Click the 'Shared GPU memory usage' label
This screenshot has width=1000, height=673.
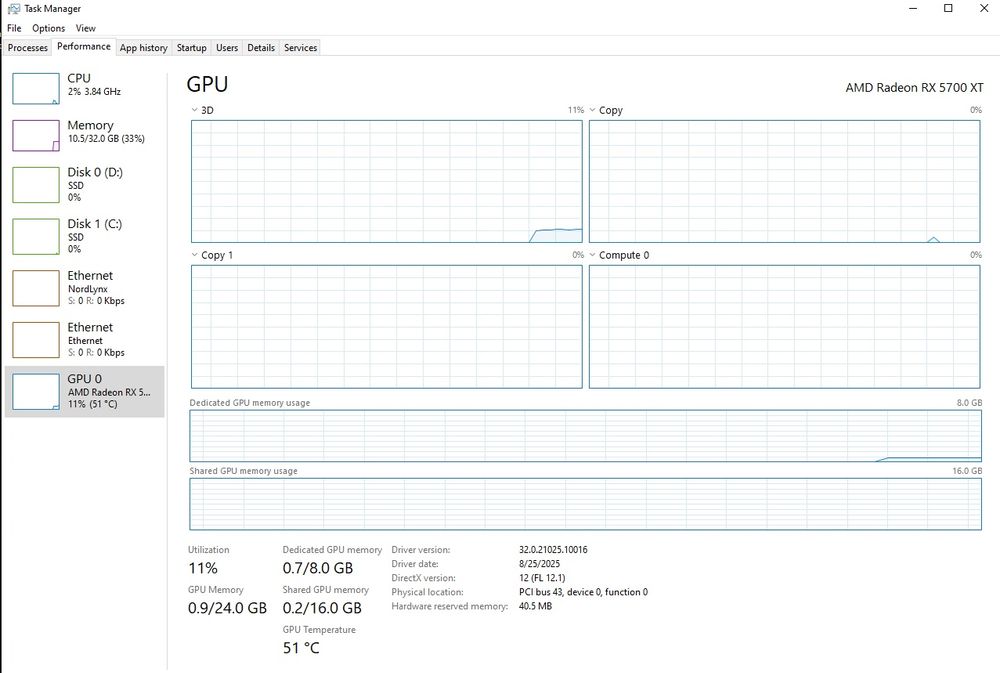pos(243,471)
